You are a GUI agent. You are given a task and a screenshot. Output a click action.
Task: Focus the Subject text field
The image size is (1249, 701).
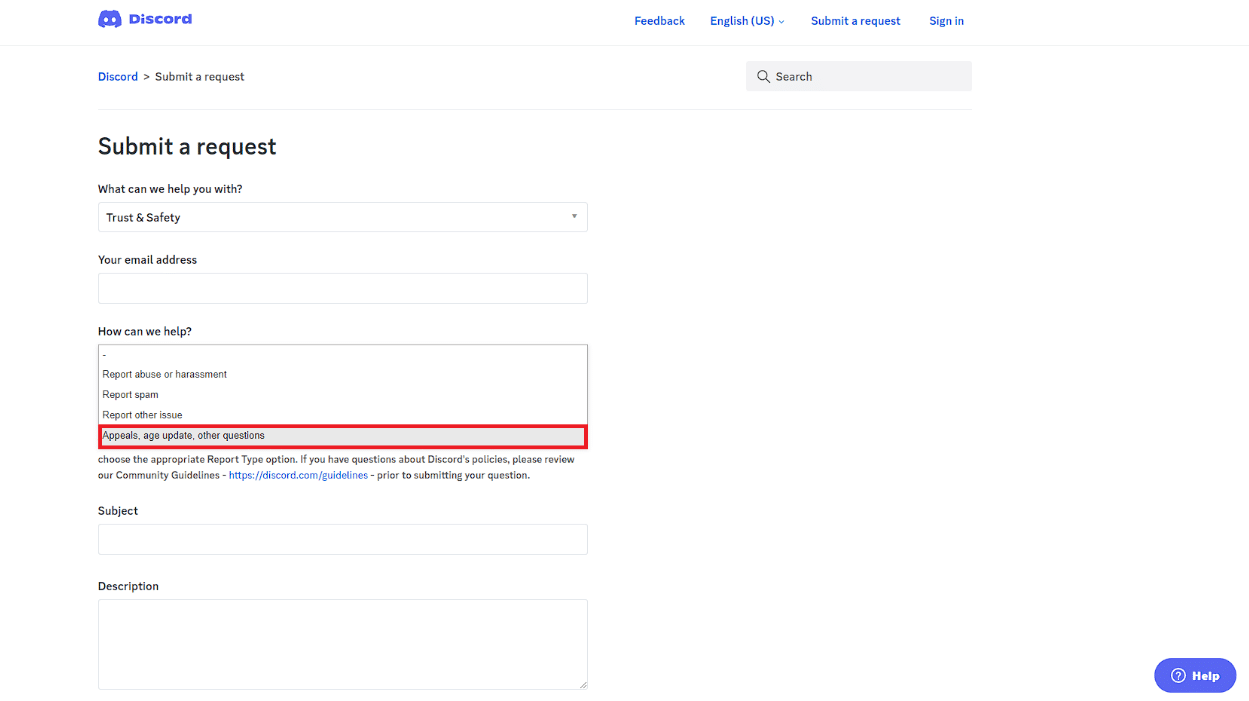pyautogui.click(x=342, y=540)
